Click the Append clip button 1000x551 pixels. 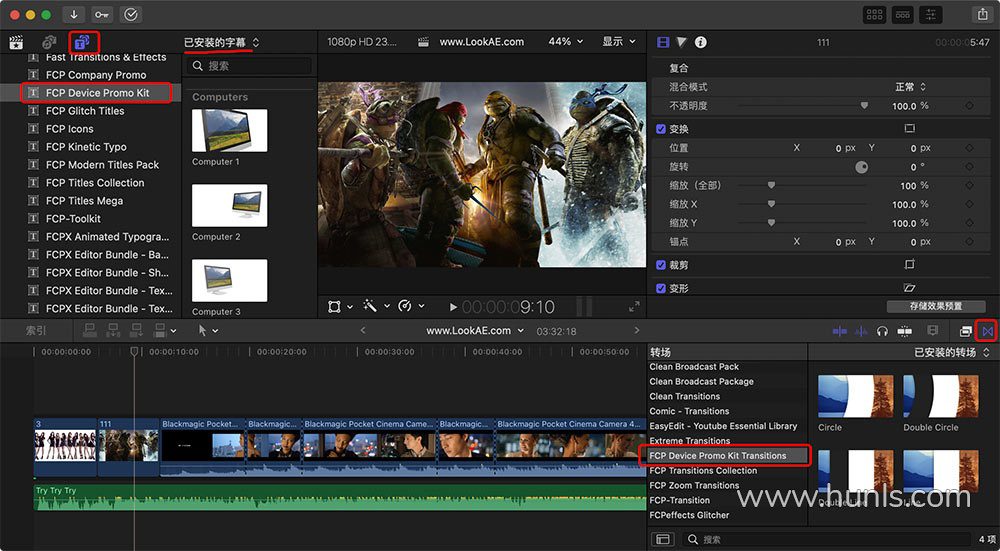pos(136,330)
